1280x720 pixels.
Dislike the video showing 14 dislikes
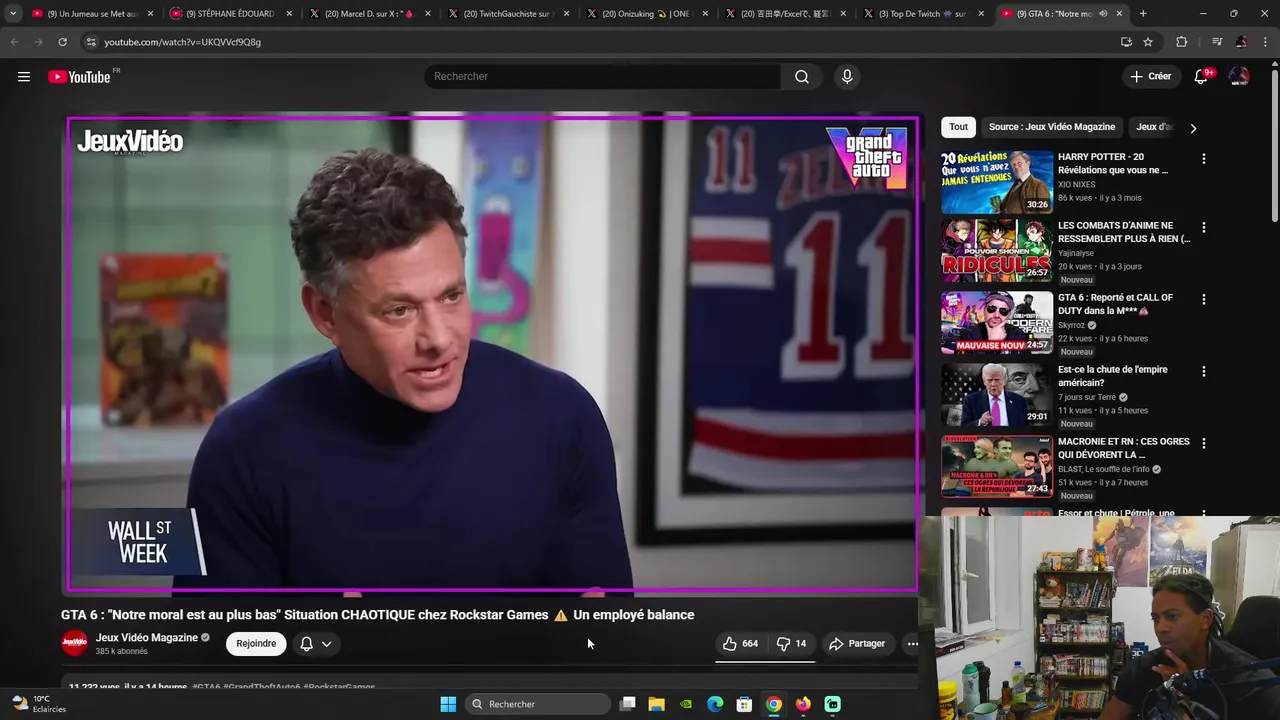click(x=792, y=644)
